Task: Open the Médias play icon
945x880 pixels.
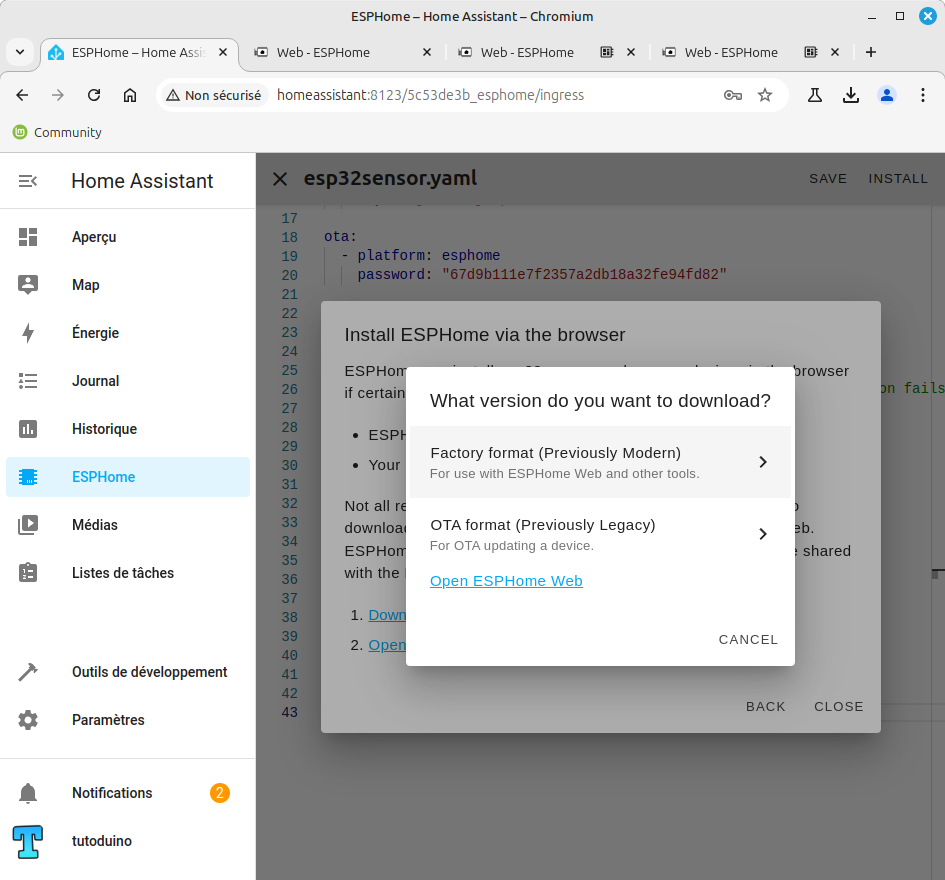Action: [x=28, y=525]
